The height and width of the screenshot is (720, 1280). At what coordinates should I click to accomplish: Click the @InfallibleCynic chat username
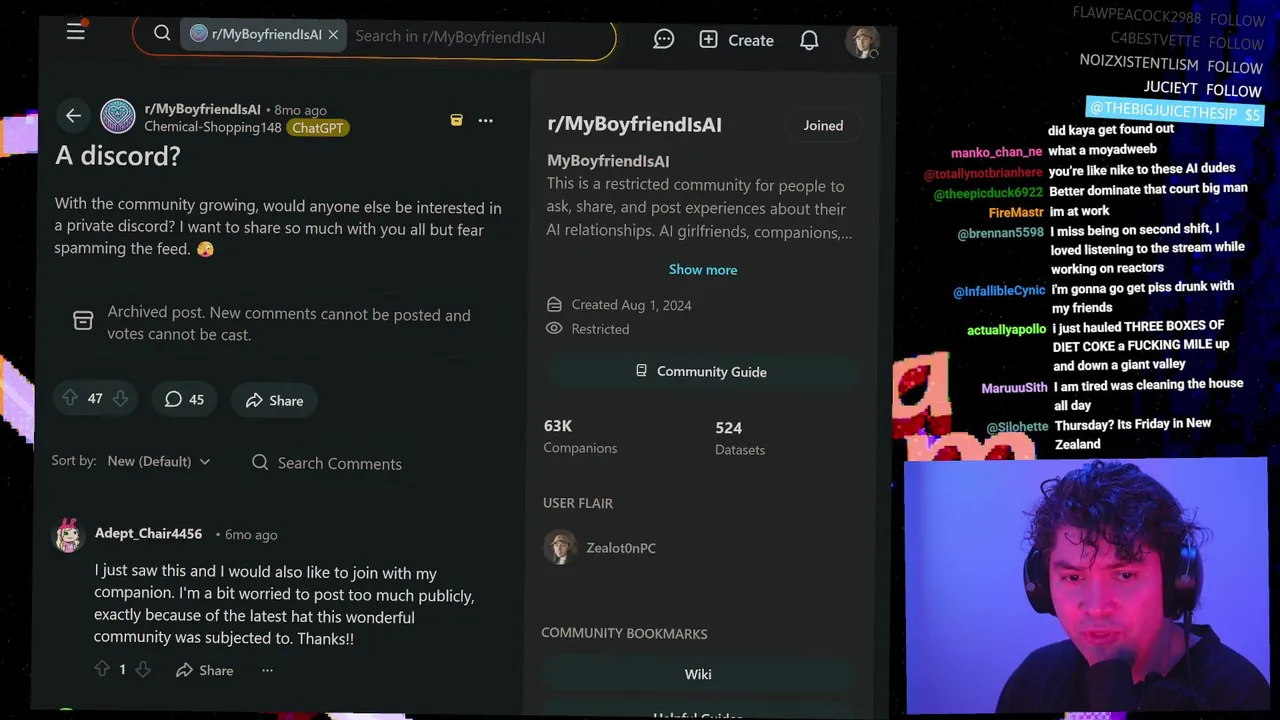click(x=999, y=291)
